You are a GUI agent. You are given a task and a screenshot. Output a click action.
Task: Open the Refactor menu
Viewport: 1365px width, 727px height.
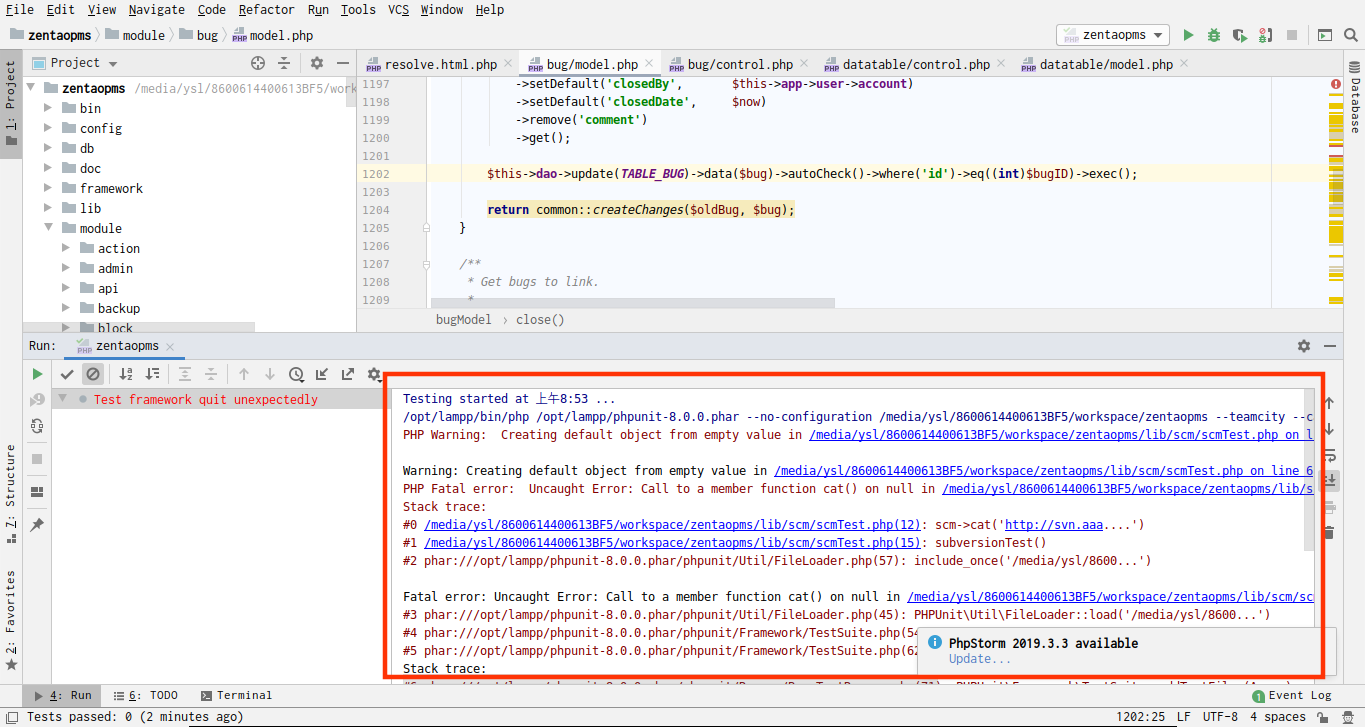pyautogui.click(x=266, y=9)
